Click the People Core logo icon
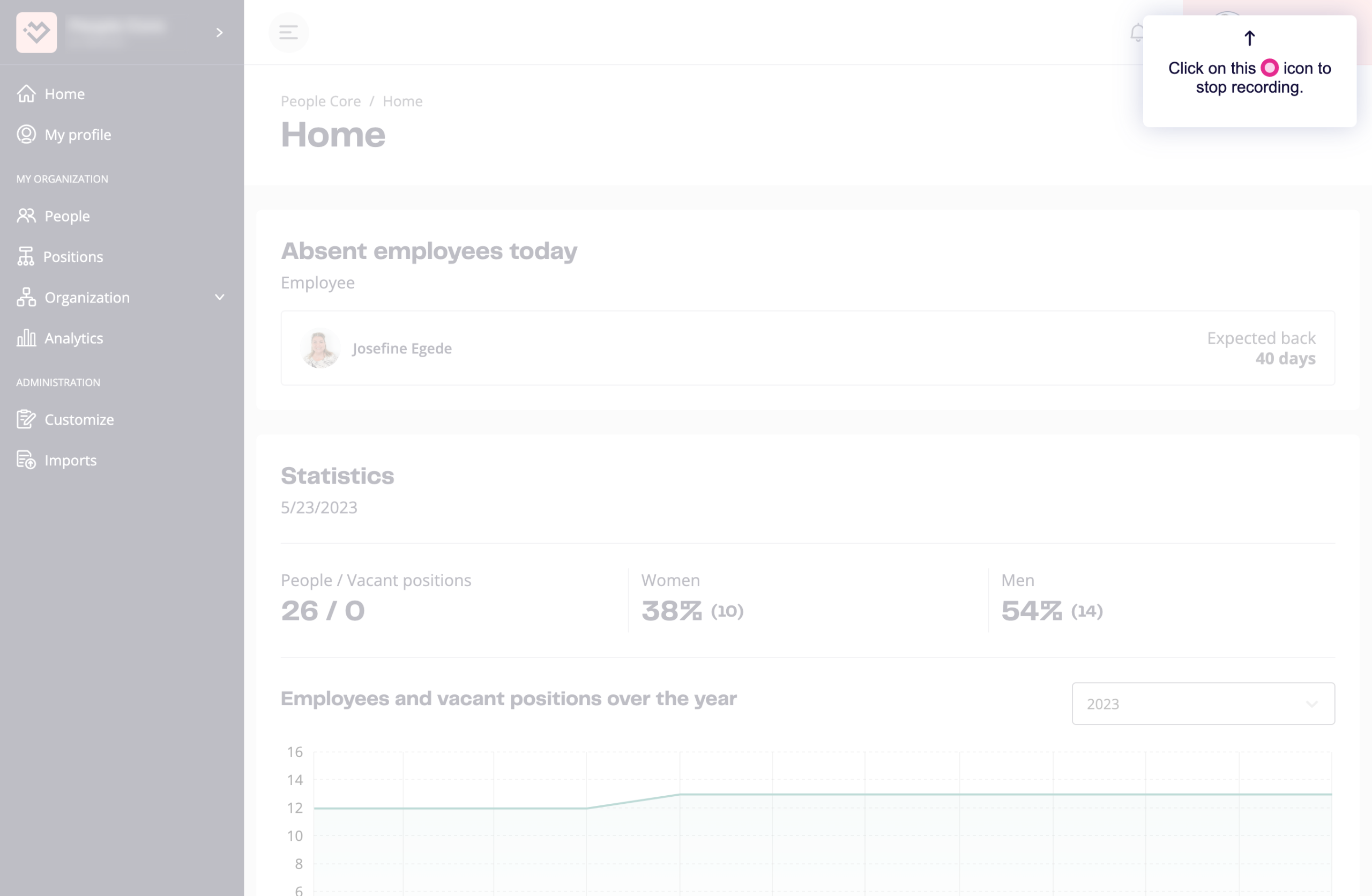This screenshot has height=896, width=1372. [x=36, y=32]
